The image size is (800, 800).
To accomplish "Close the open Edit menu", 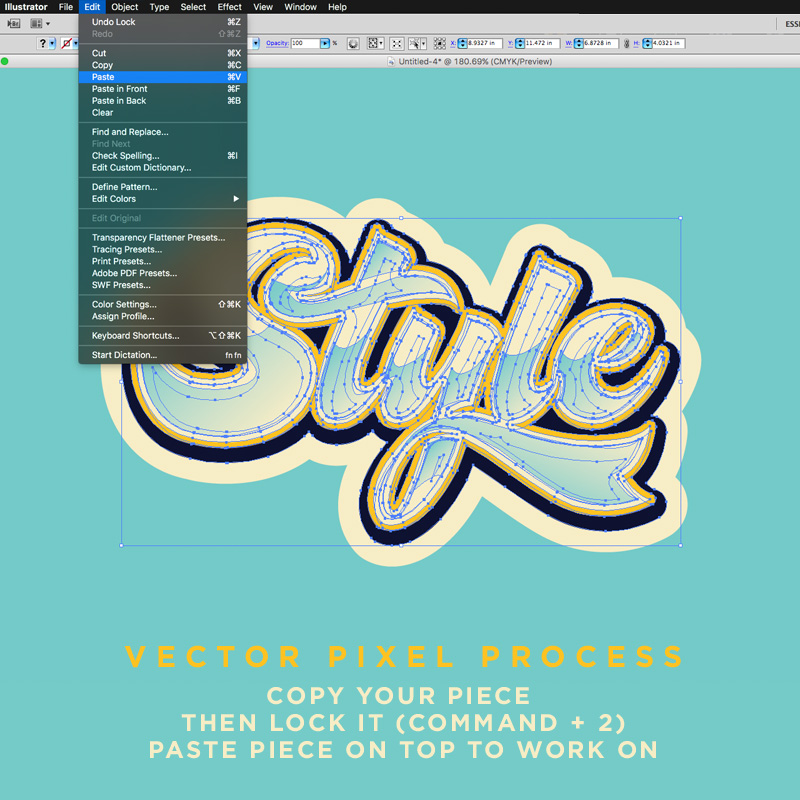I will coord(92,7).
